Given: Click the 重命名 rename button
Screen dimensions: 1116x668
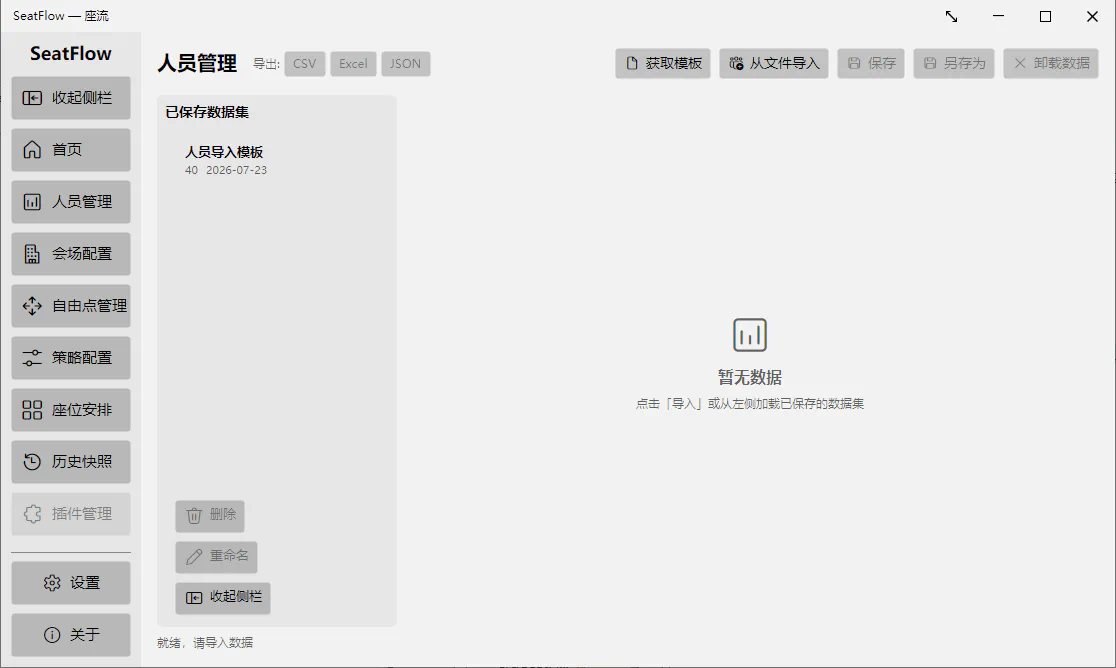Looking at the screenshot, I should pyautogui.click(x=216, y=556).
